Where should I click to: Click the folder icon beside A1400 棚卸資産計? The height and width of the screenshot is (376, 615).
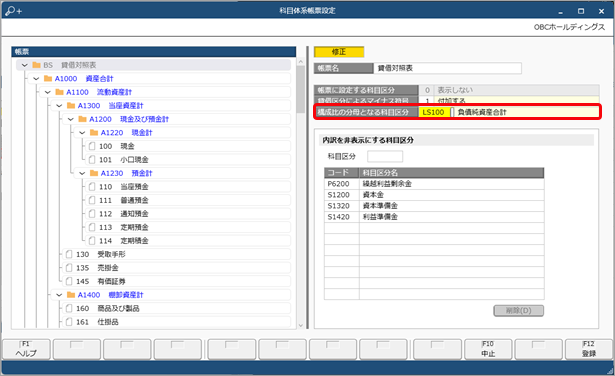click(71, 295)
